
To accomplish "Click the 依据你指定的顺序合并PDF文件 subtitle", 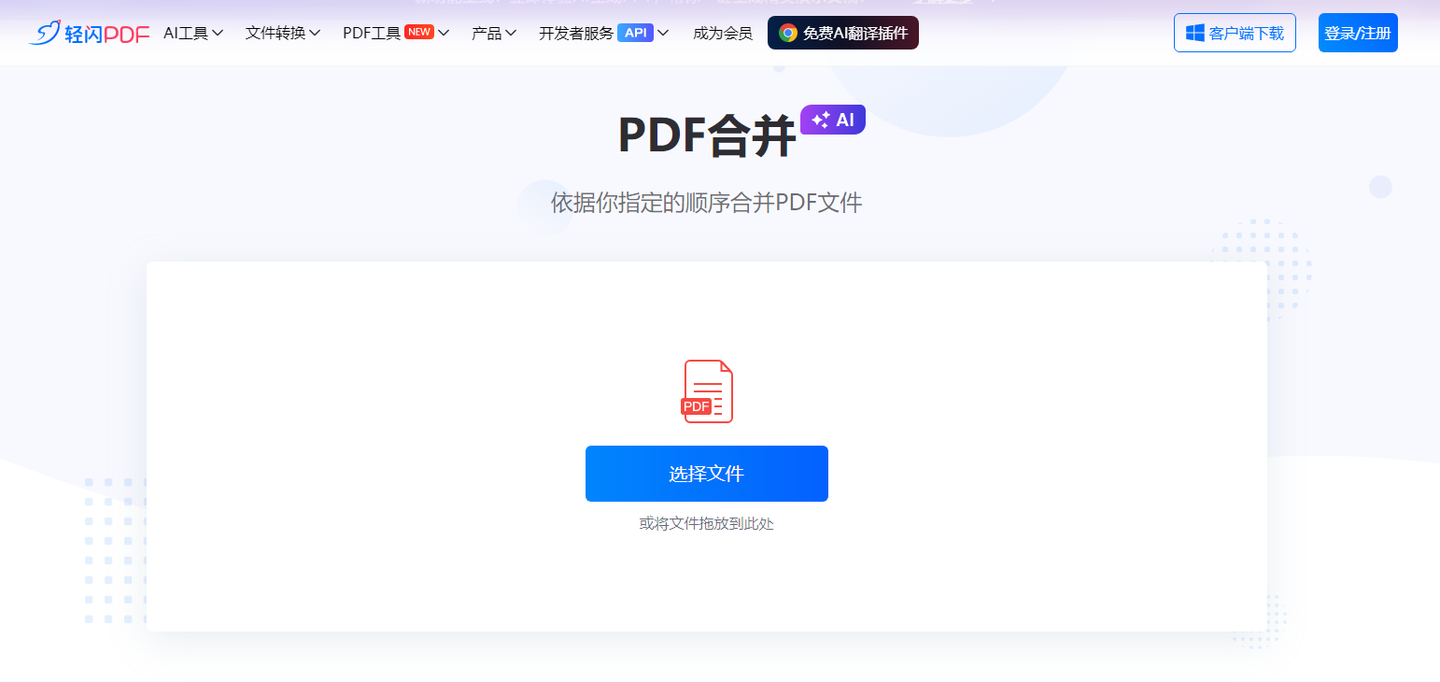I will pyautogui.click(x=707, y=203).
